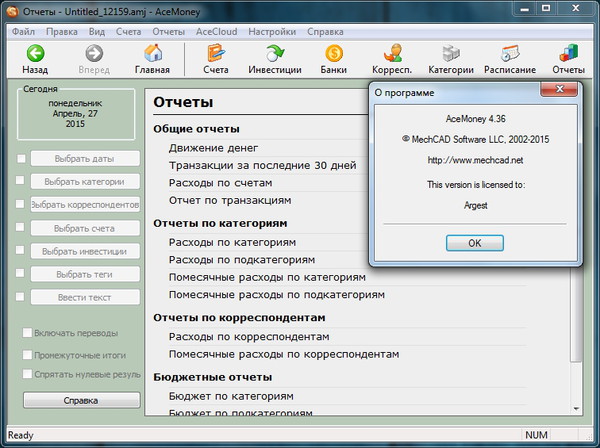This screenshot has width=600, height=448.
Task: Click the Справка button in left panel
Action: point(81,400)
